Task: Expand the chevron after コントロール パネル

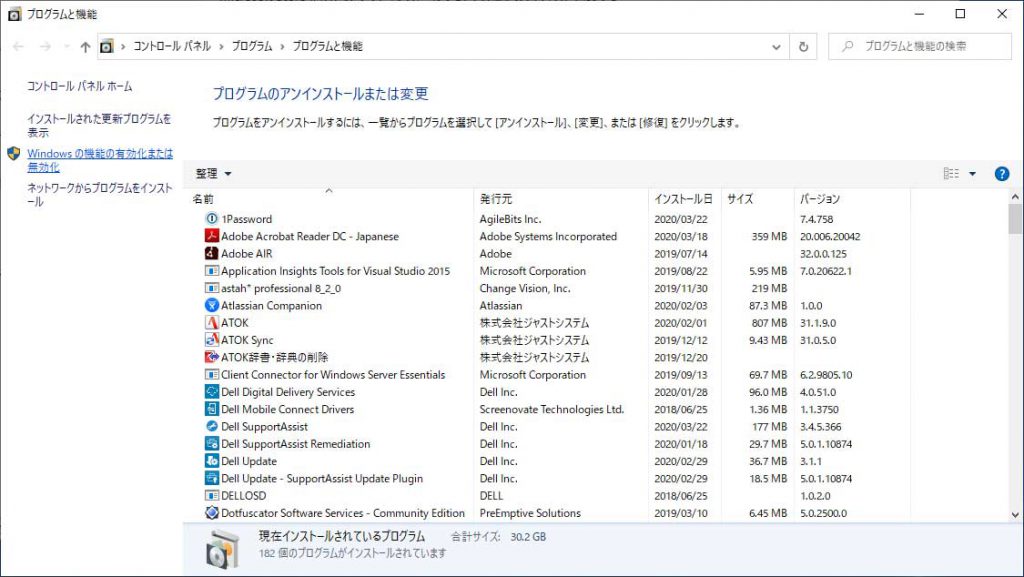Action: (221, 46)
